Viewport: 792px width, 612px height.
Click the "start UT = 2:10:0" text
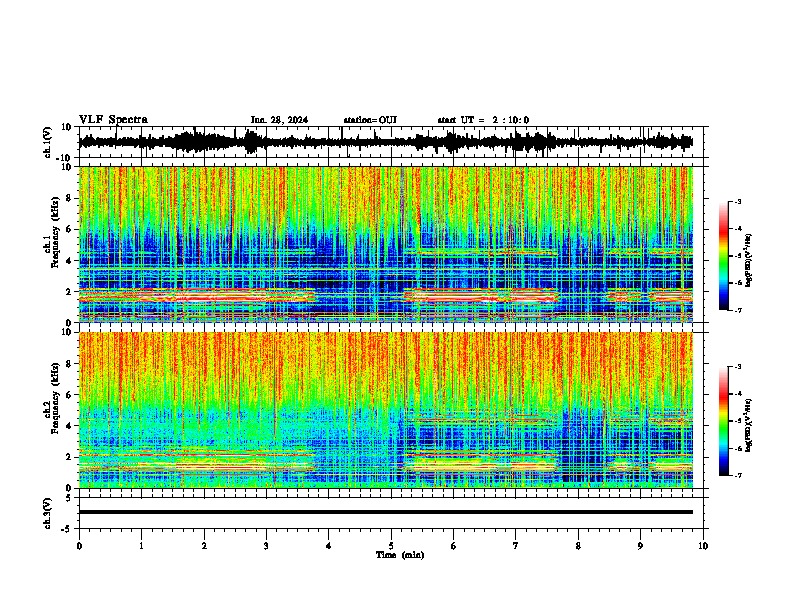[483, 120]
